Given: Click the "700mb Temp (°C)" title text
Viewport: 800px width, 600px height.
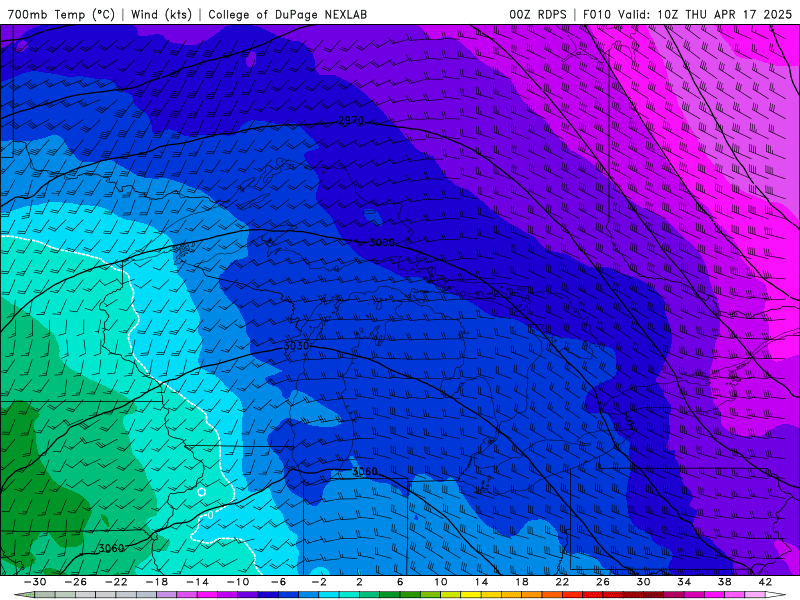Looking at the screenshot, I should tap(61, 14).
